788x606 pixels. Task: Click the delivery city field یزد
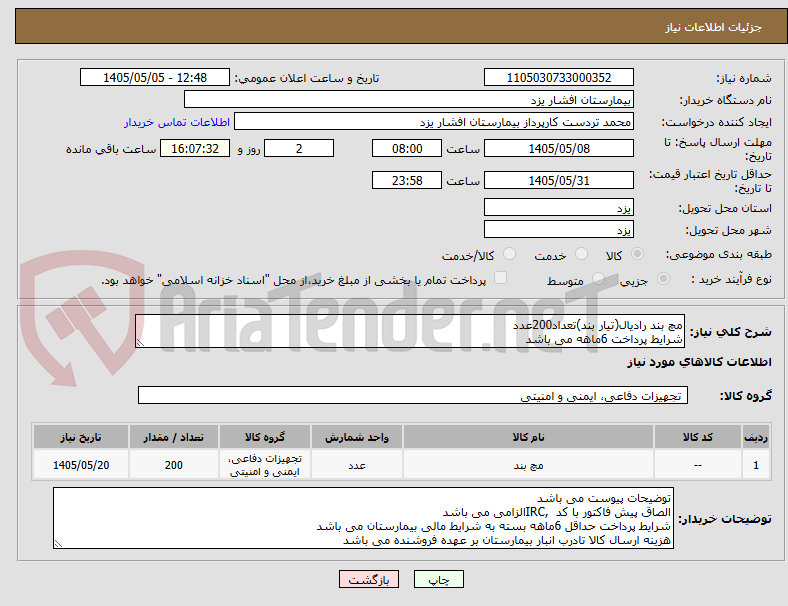559,230
